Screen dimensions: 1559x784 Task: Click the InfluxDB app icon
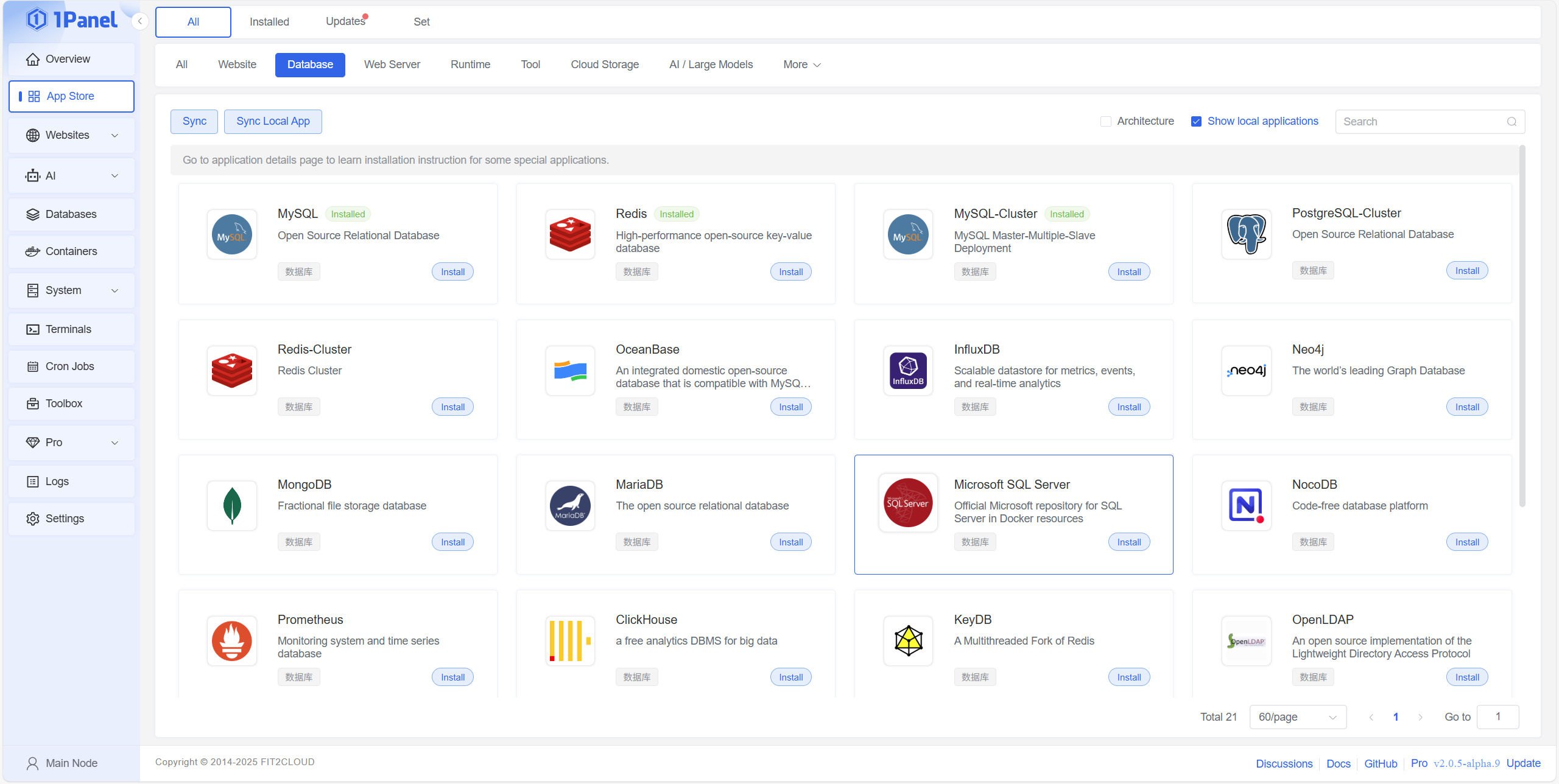click(x=908, y=370)
